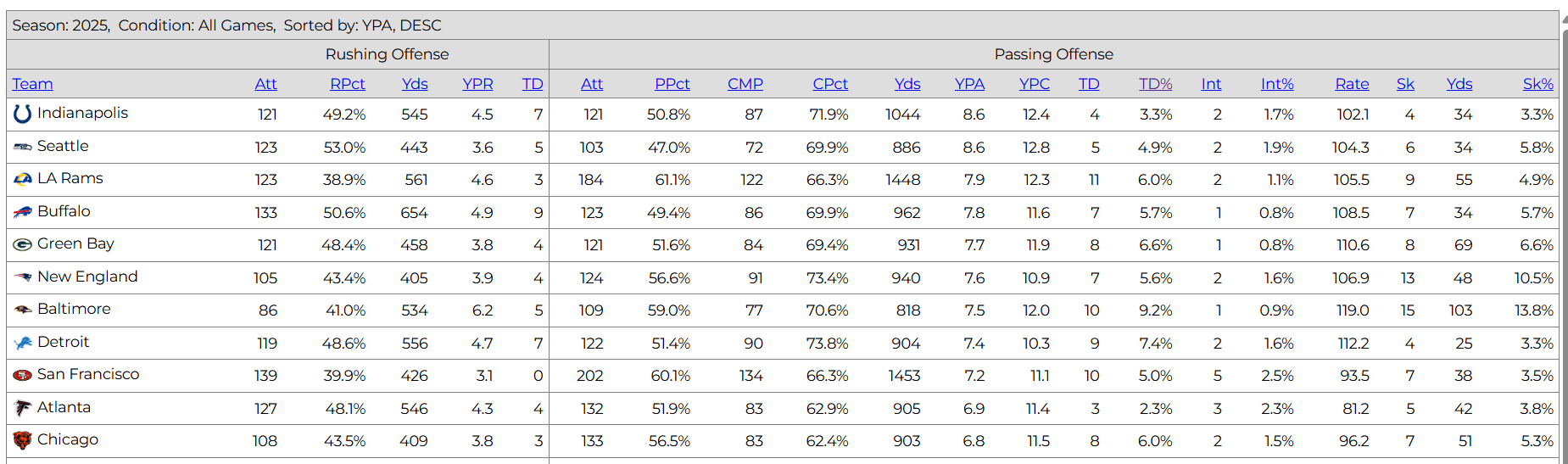This screenshot has width=1568, height=464.
Task: Sort by the TD% column header
Action: point(1155,84)
